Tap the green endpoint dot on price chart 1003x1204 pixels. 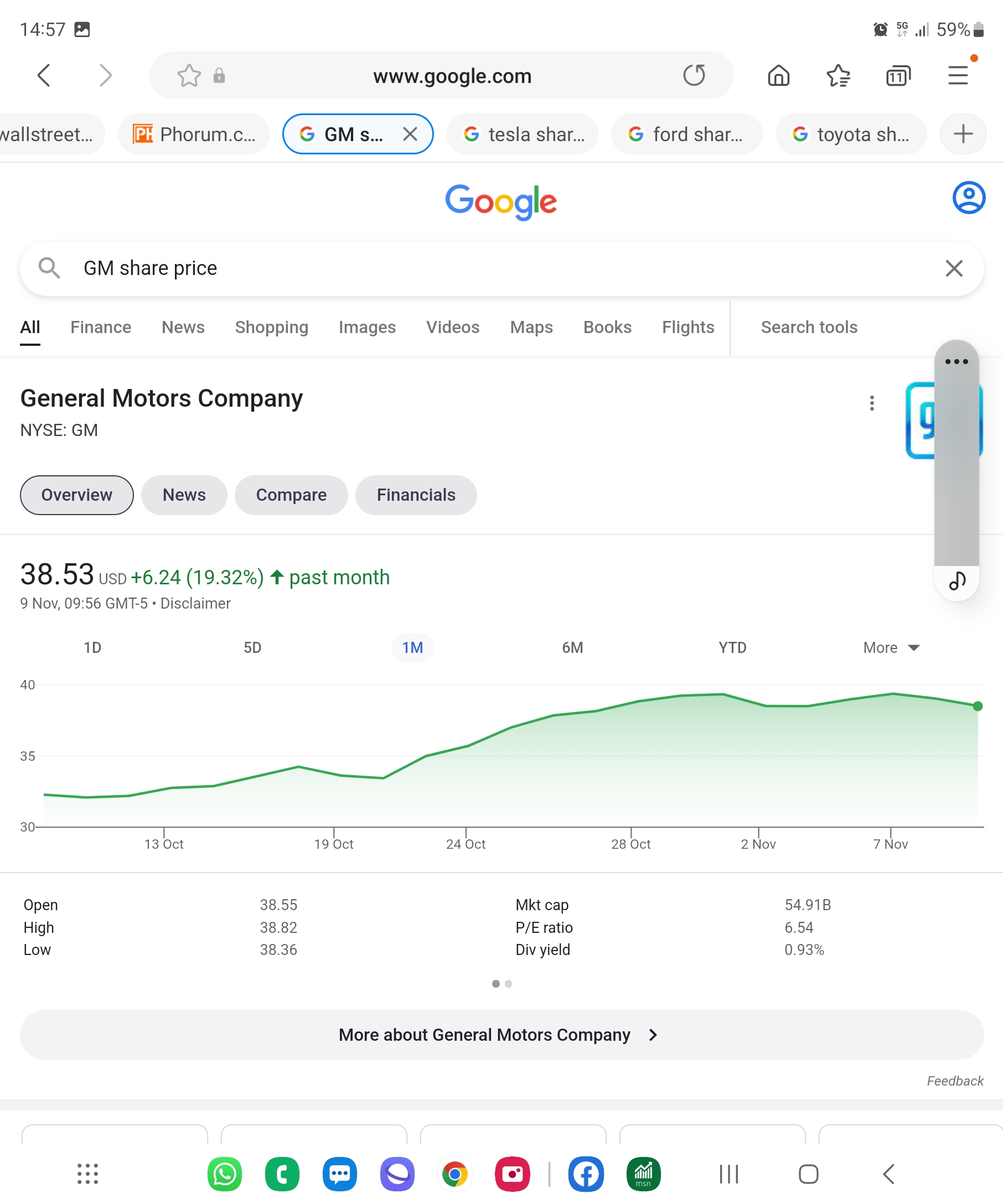(x=977, y=706)
